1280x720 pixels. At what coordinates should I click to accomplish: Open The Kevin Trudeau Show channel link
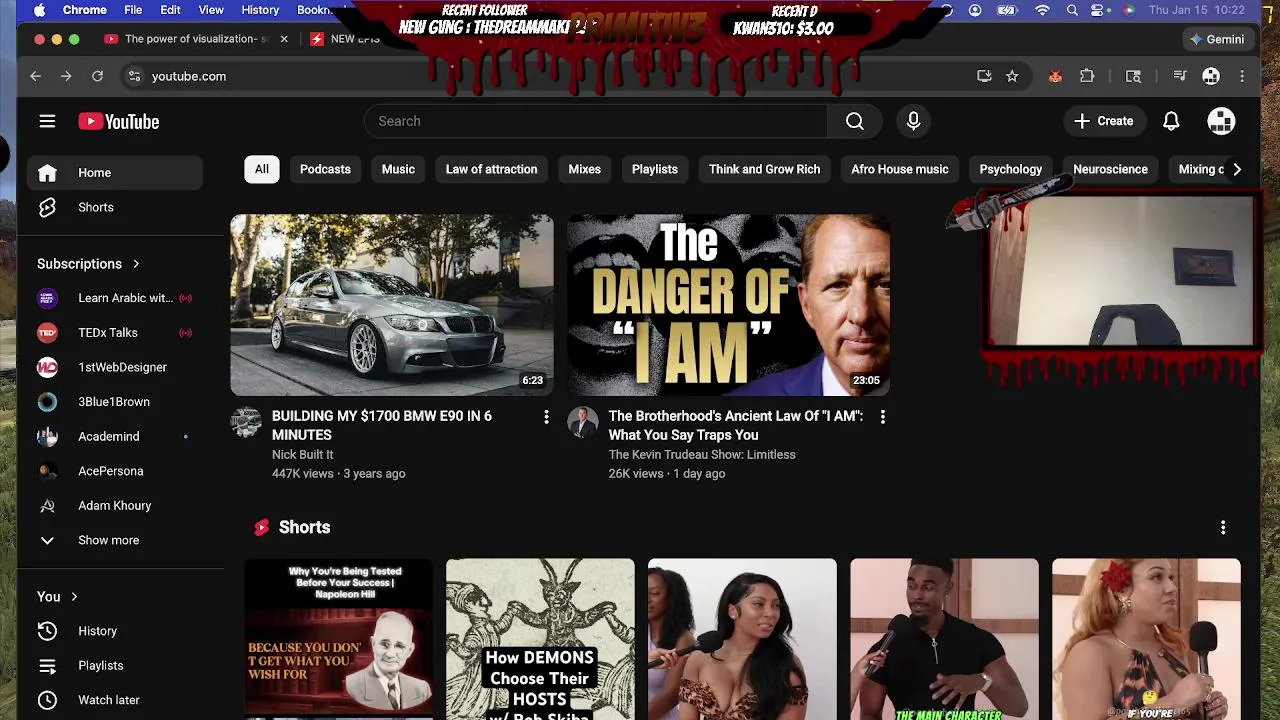702,454
